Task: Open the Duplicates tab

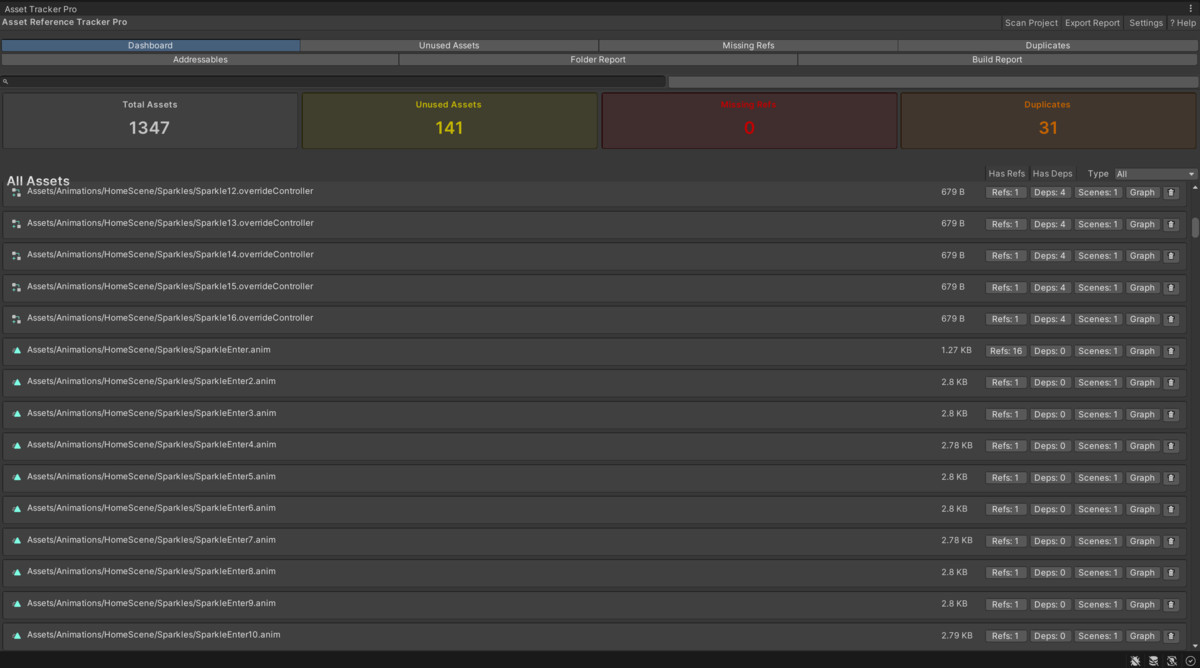Action: click(1047, 45)
